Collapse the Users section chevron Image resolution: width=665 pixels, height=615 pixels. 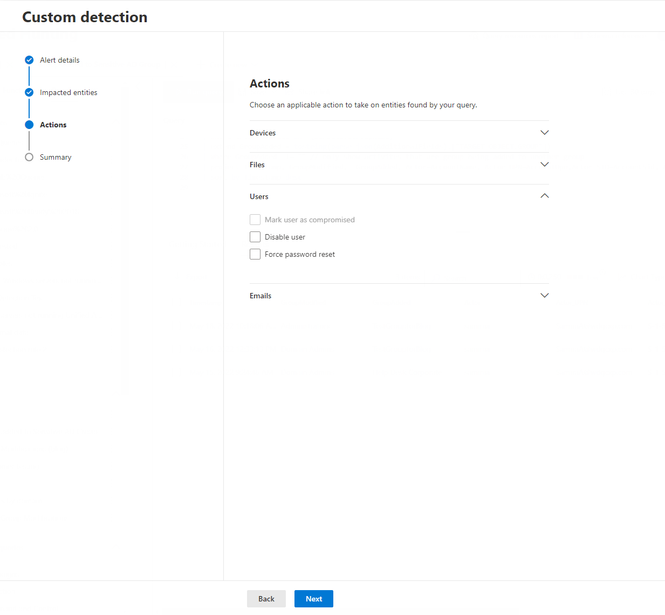coord(544,196)
